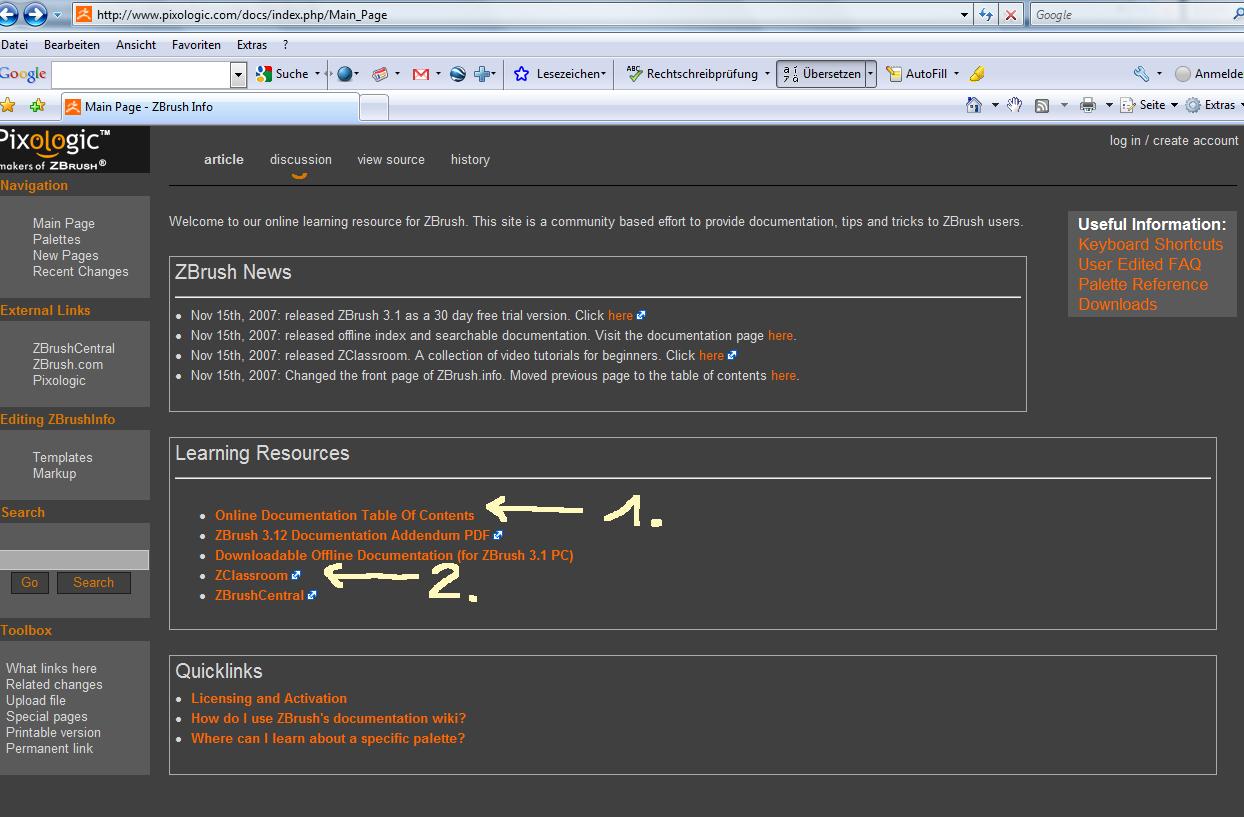Click the RSS feeds icon
The height and width of the screenshot is (817, 1244).
tap(1041, 105)
